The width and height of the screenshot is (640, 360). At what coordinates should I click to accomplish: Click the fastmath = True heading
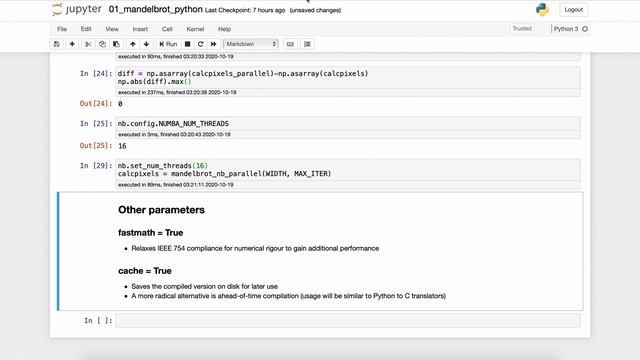click(151, 233)
